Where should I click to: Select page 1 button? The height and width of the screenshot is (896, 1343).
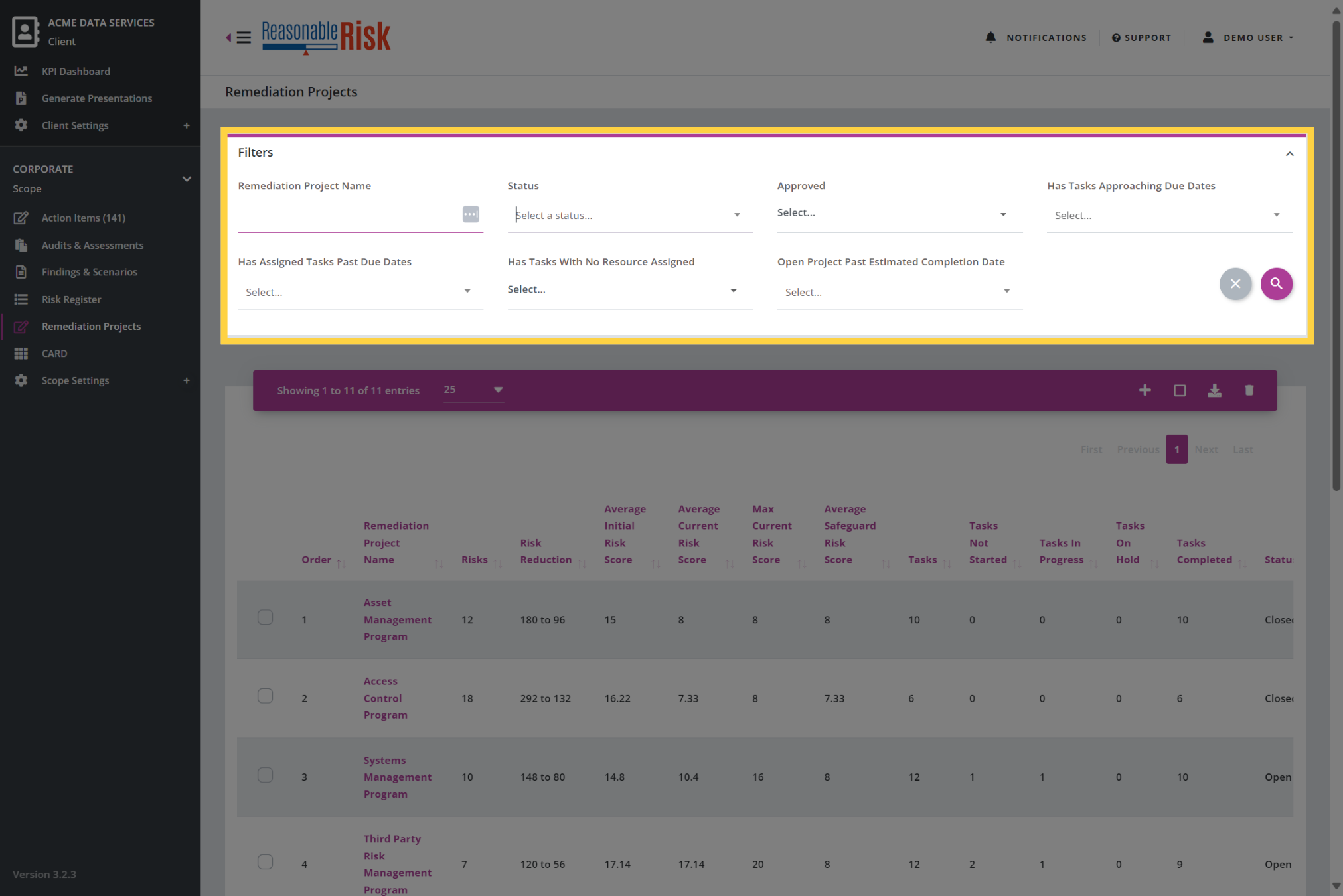(1176, 449)
